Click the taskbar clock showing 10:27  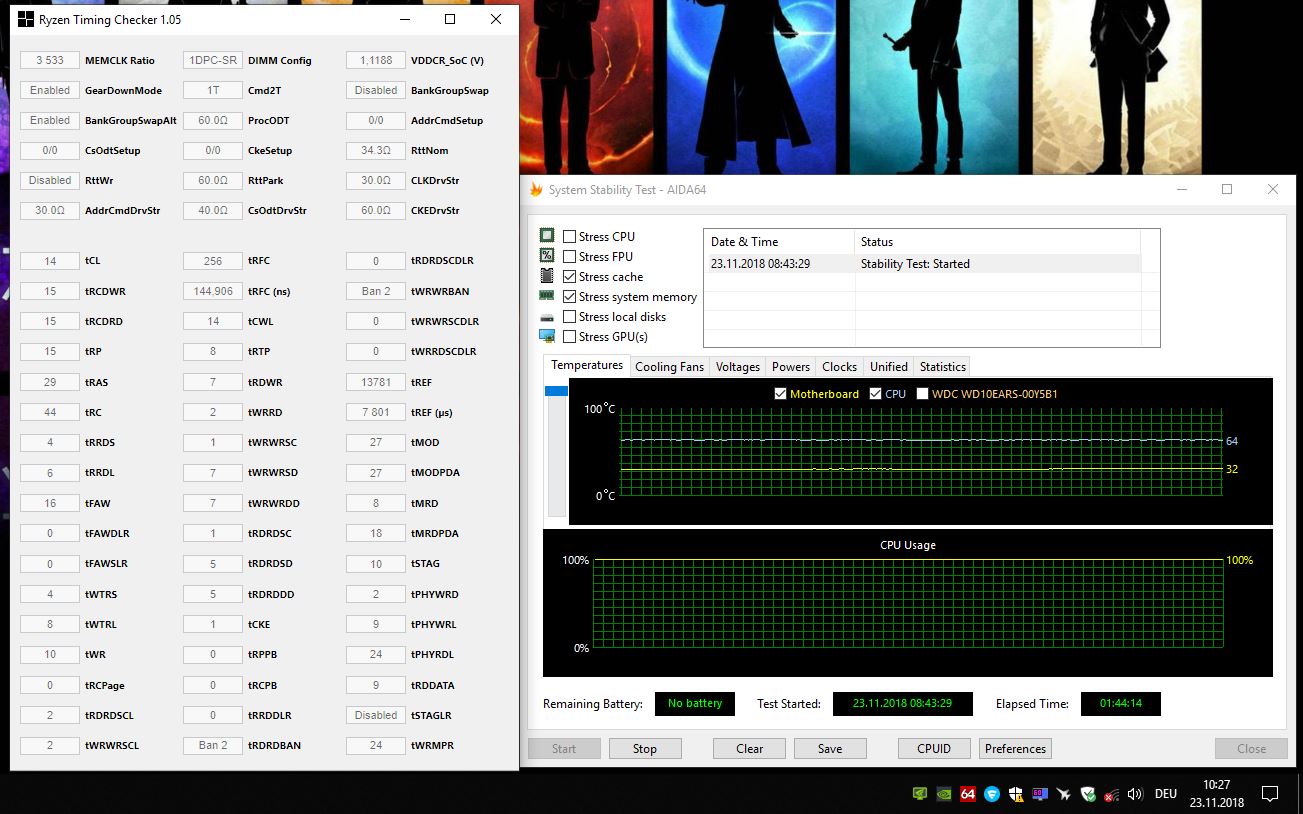(x=1216, y=794)
